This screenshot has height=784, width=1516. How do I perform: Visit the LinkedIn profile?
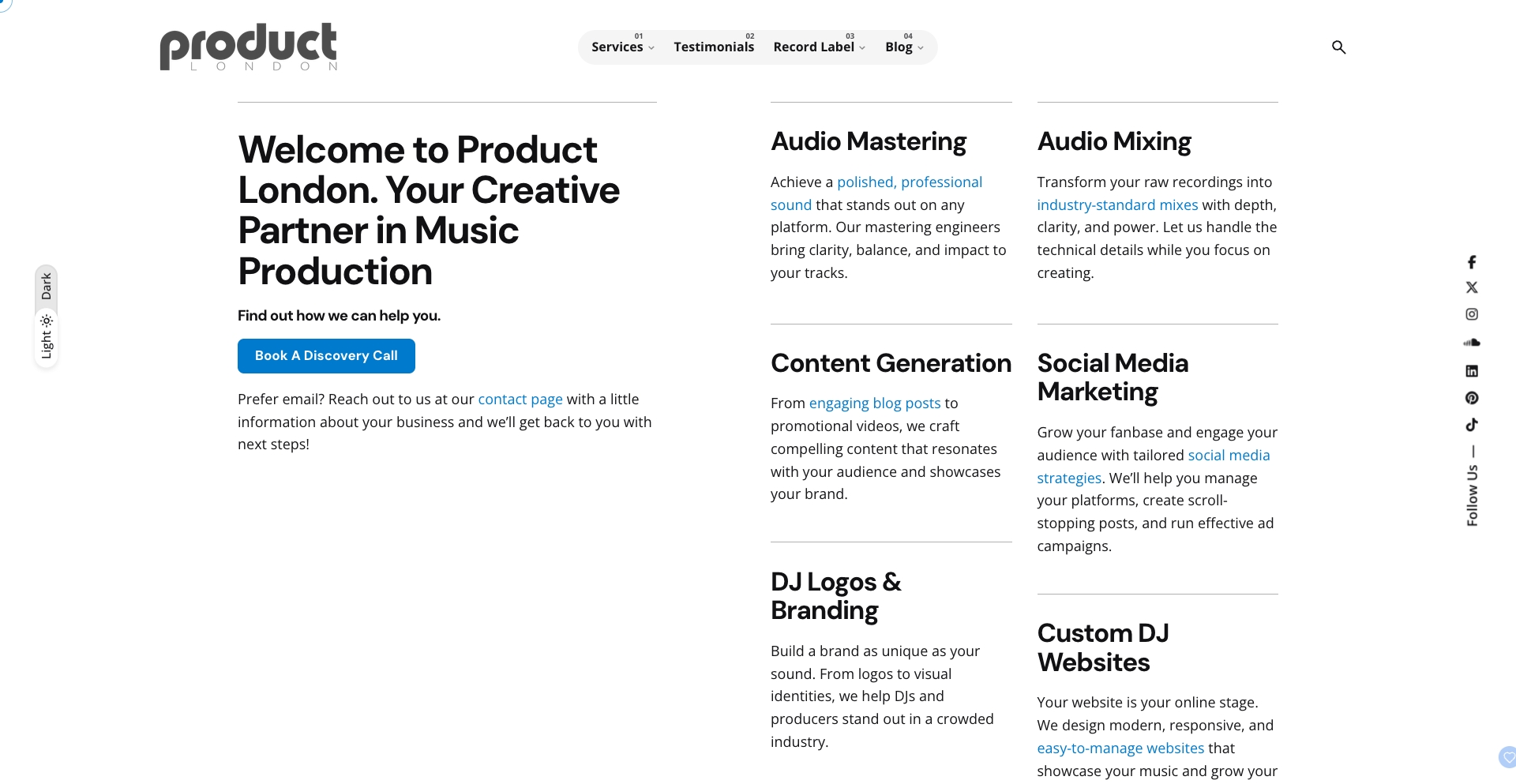(x=1472, y=370)
